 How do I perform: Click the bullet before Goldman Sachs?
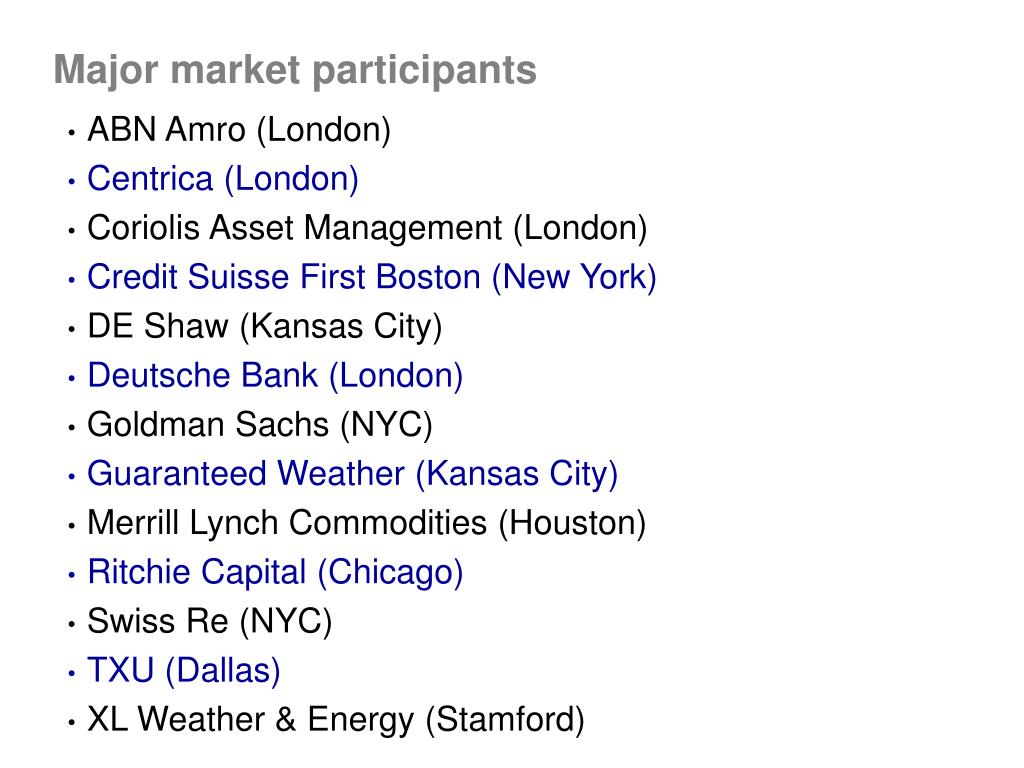click(72, 428)
